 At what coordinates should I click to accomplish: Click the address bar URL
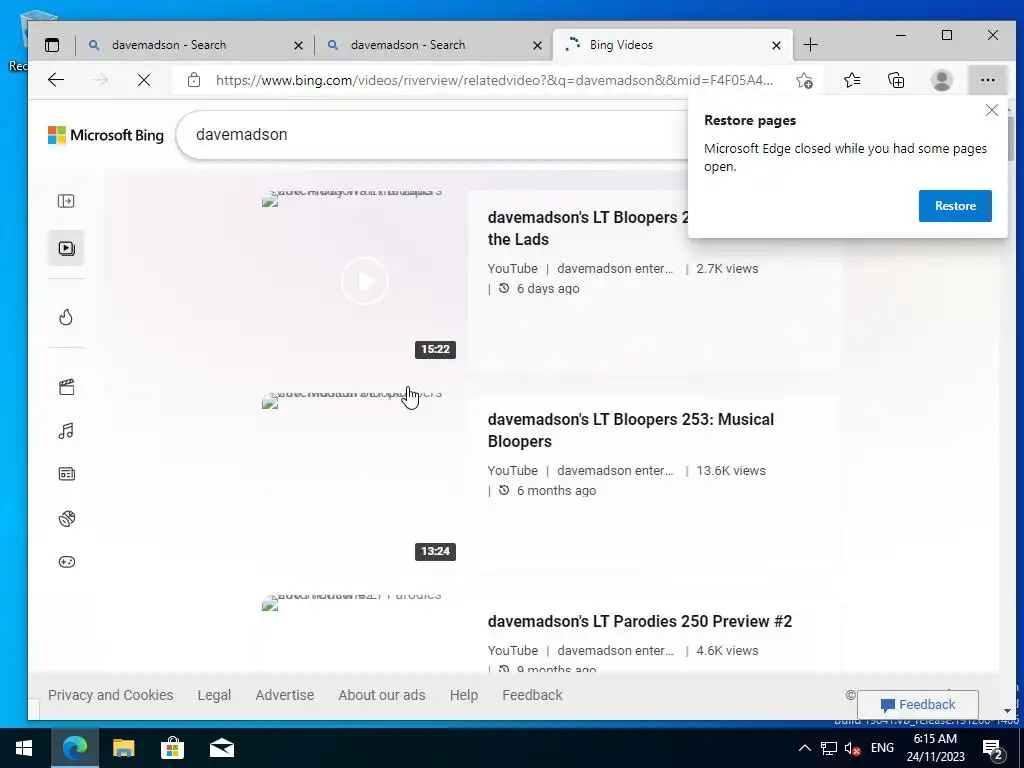pyautogui.click(x=494, y=80)
